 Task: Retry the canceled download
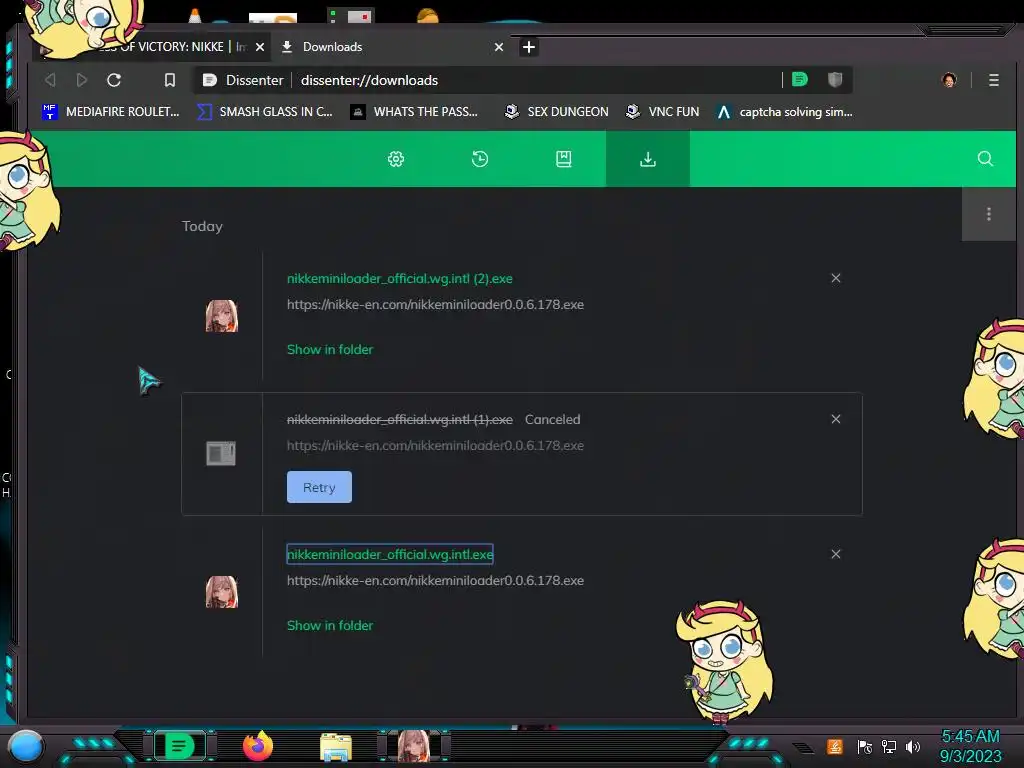[319, 487]
